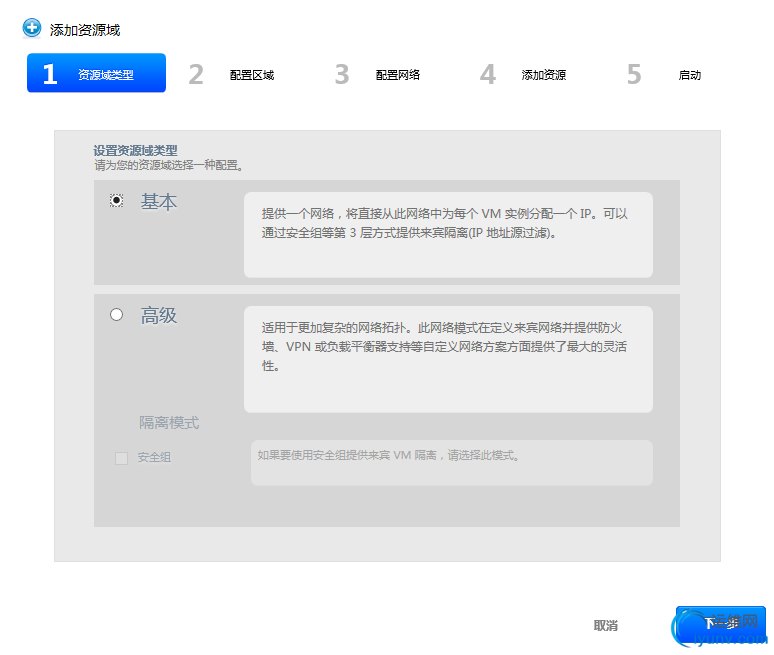This screenshot has width=774, height=655.
Task: Switch to the 配置区域 step
Action: pyautogui.click(x=252, y=75)
